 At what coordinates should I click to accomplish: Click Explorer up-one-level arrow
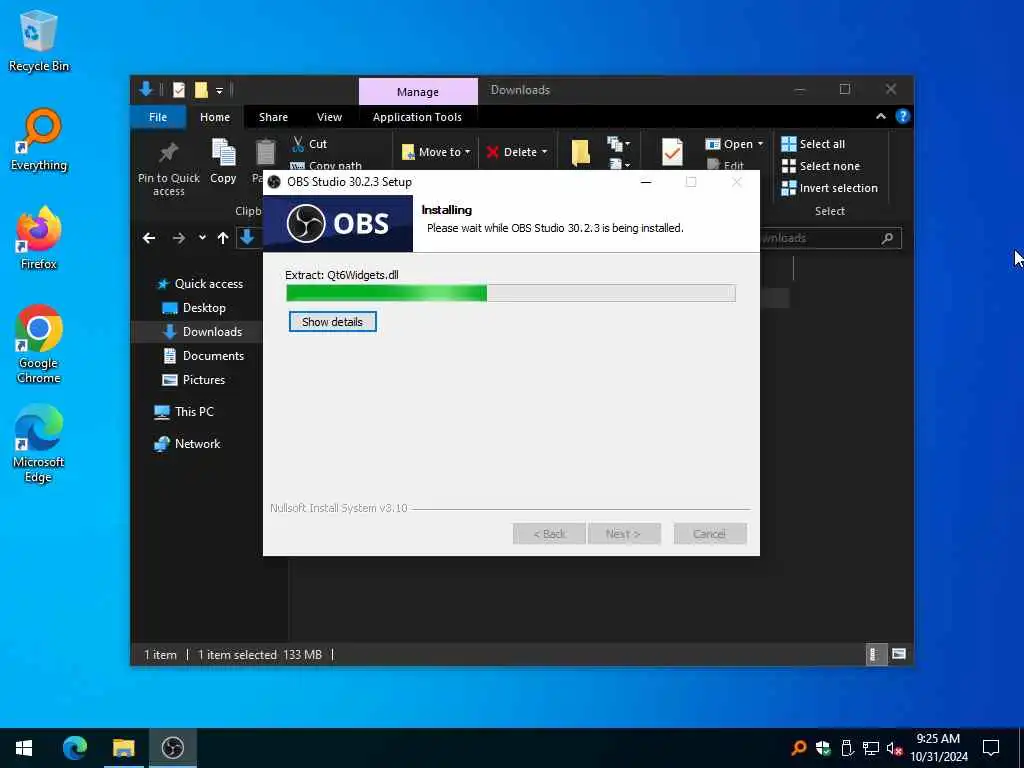[223, 238]
